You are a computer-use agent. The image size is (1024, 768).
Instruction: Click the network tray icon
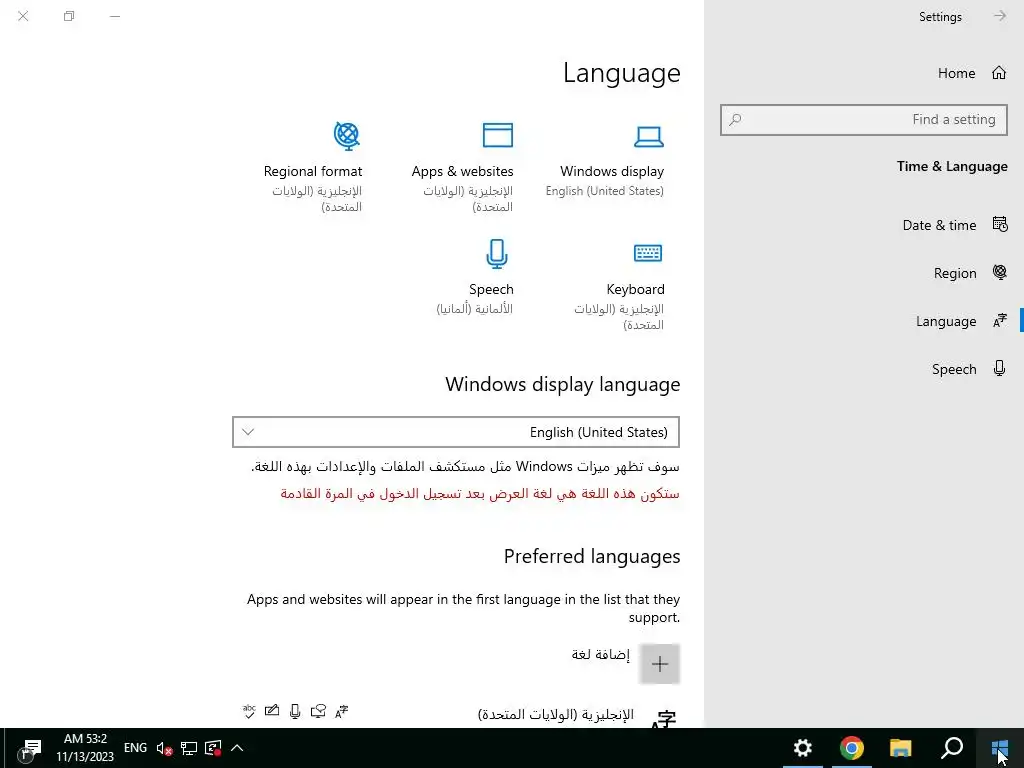pos(189,748)
